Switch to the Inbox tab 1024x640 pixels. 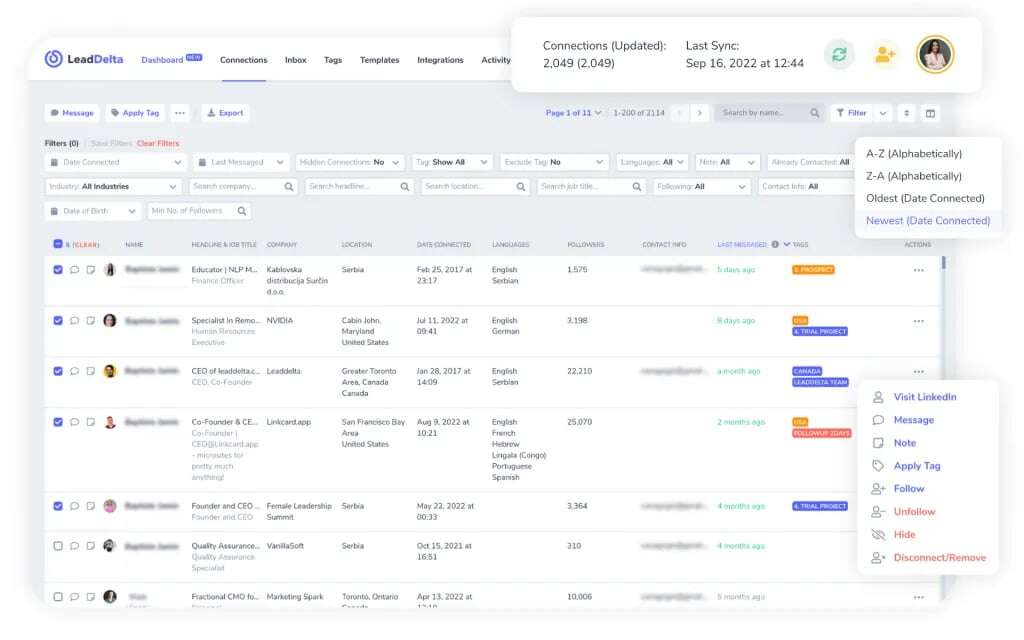295,60
